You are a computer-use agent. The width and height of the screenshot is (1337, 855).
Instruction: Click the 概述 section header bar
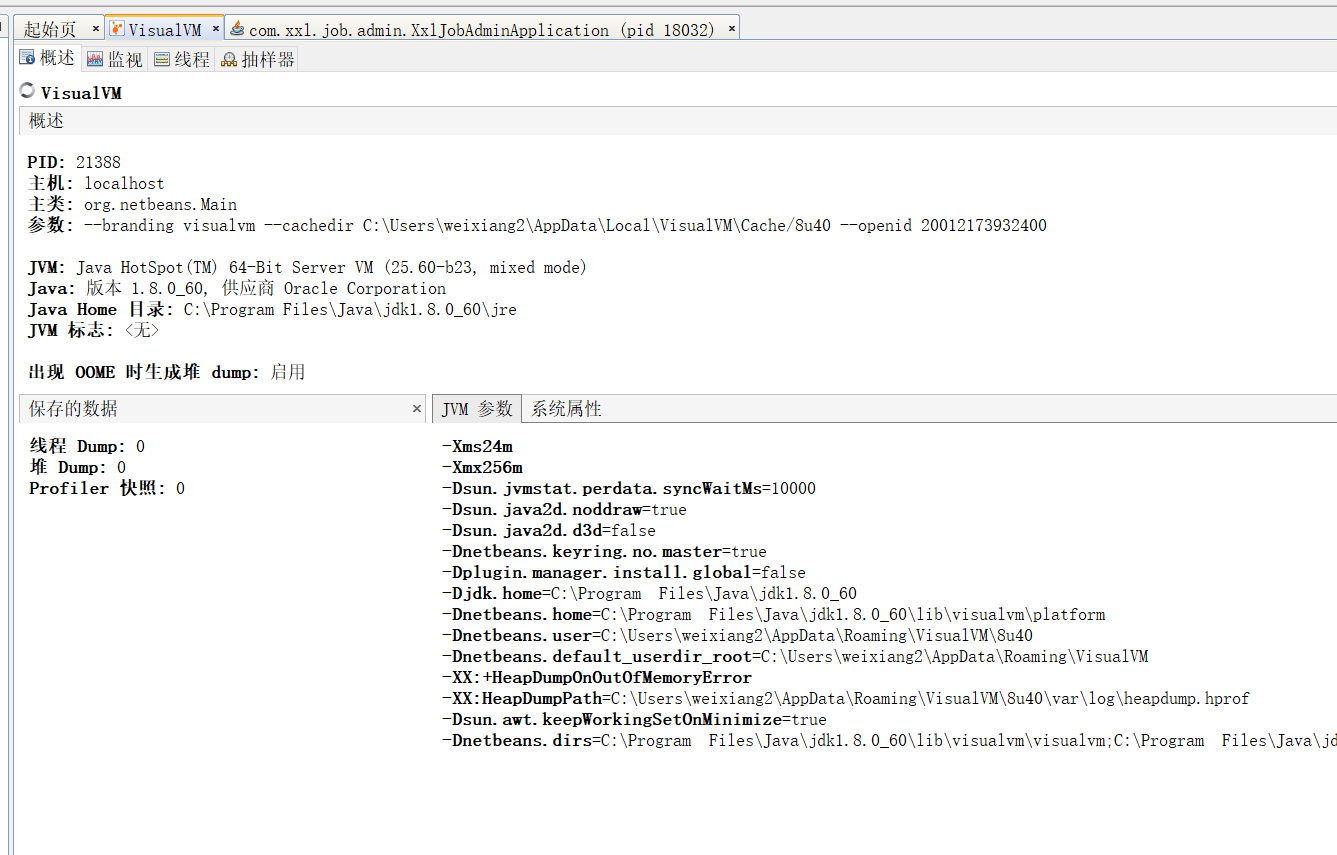coord(677,121)
